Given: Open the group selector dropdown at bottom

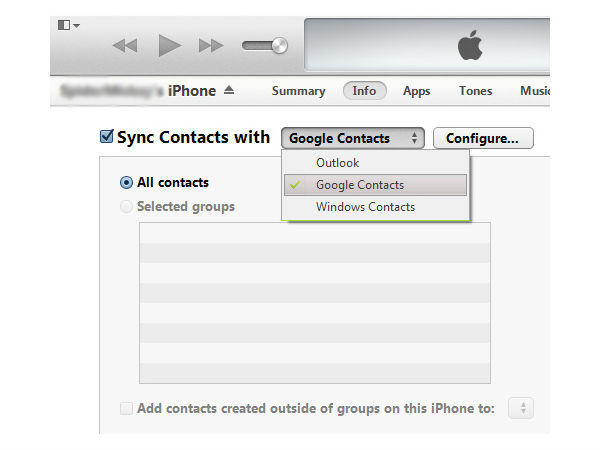Looking at the screenshot, I should pyautogui.click(x=522, y=408).
